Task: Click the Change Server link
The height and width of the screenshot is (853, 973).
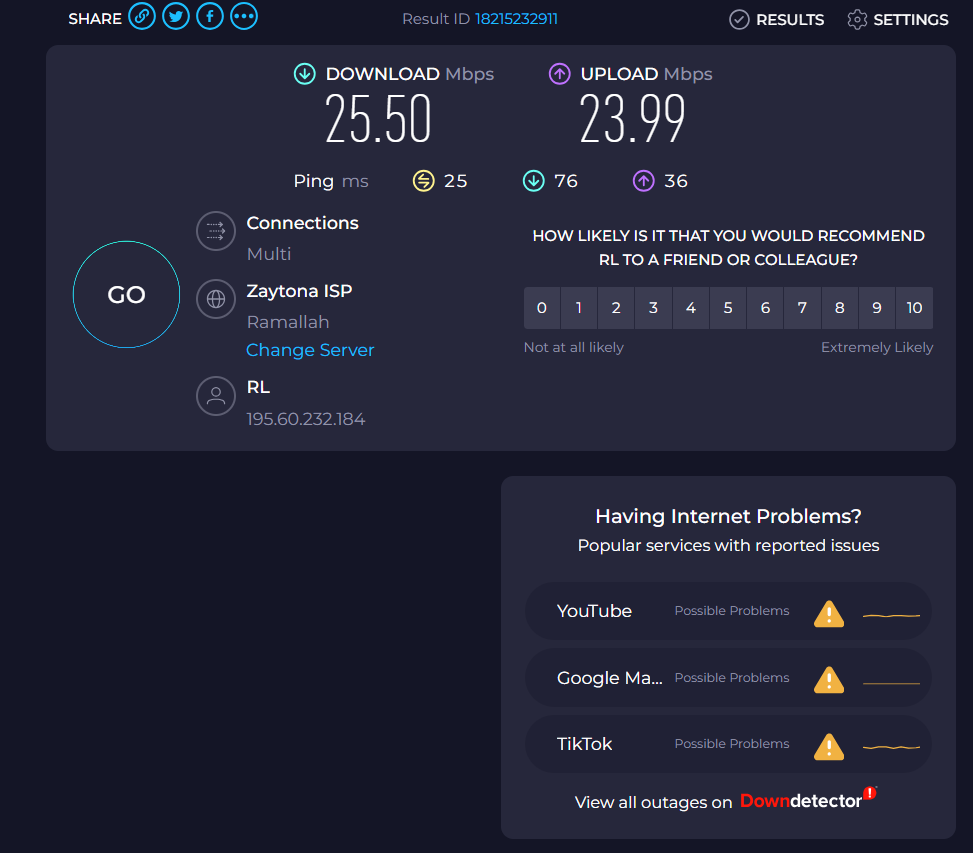Action: coord(310,350)
